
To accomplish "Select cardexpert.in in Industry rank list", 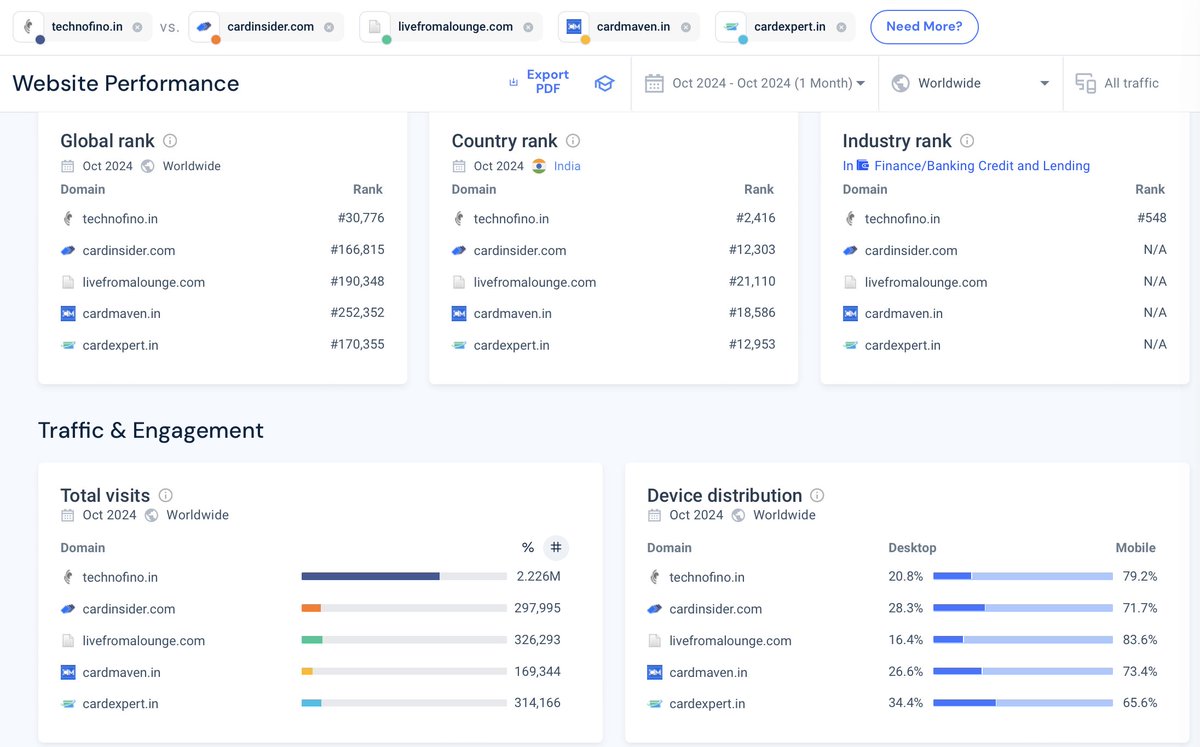I will pyautogui.click(x=903, y=345).
